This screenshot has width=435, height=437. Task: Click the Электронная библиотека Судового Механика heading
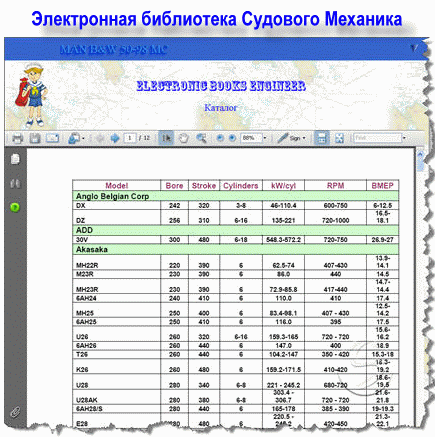coord(217,19)
